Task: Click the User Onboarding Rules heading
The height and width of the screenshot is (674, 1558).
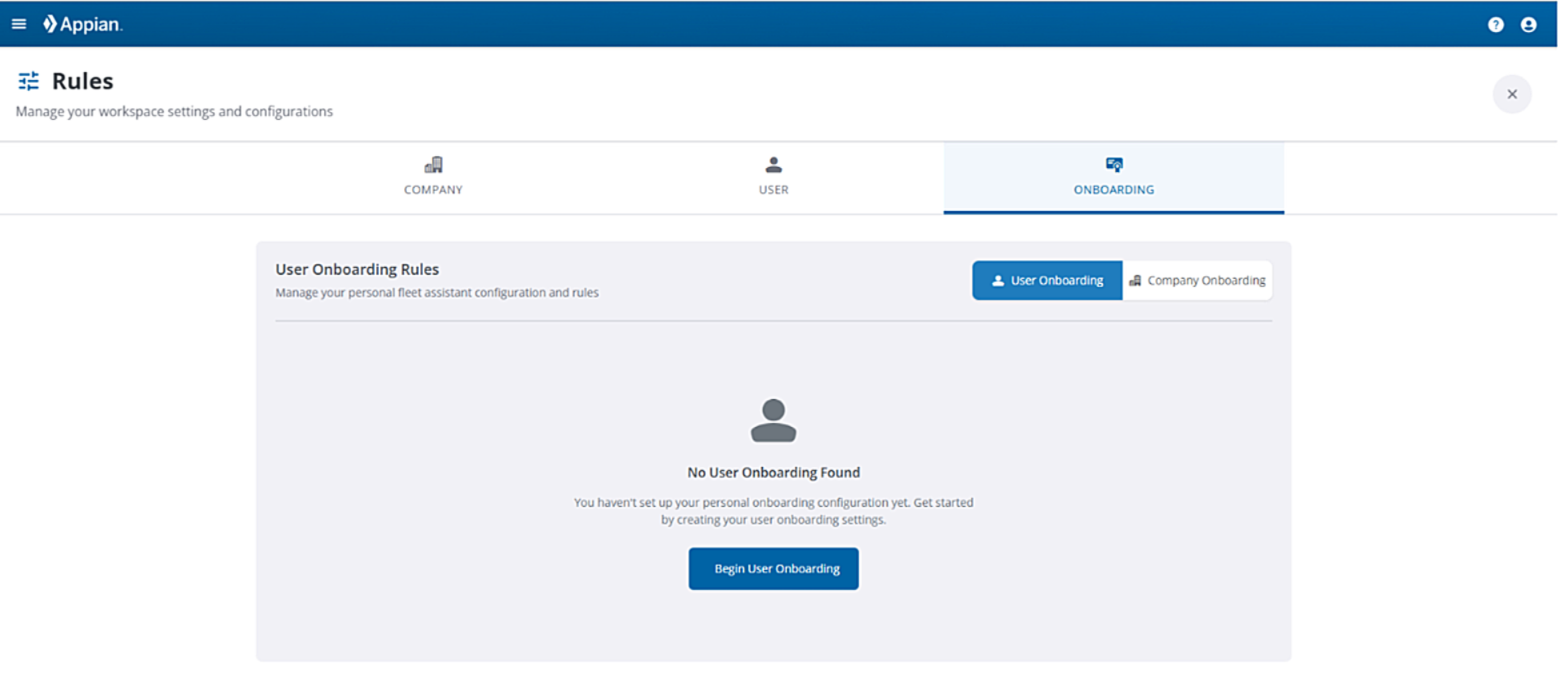Action: pyautogui.click(x=356, y=268)
